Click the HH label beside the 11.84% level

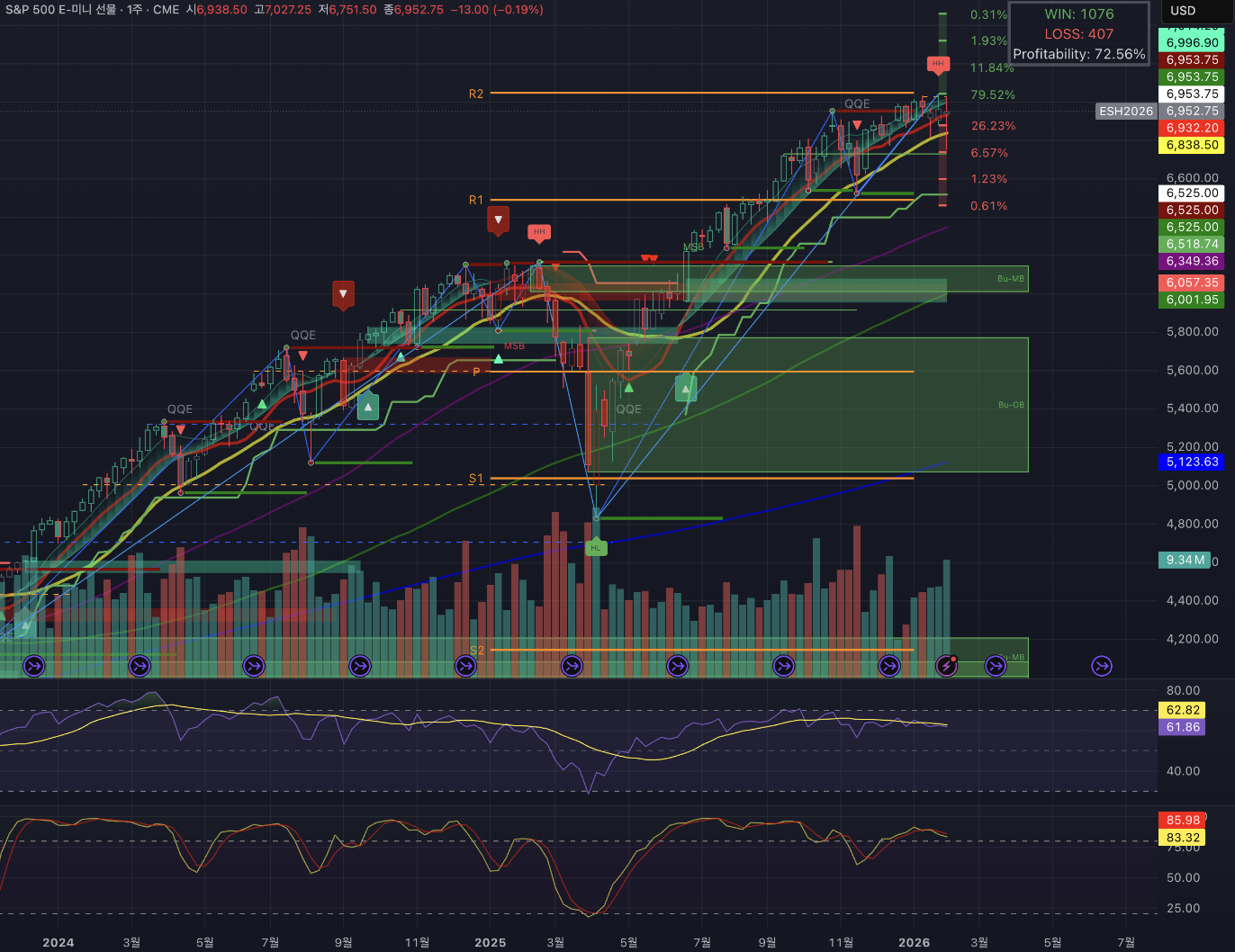tap(938, 64)
